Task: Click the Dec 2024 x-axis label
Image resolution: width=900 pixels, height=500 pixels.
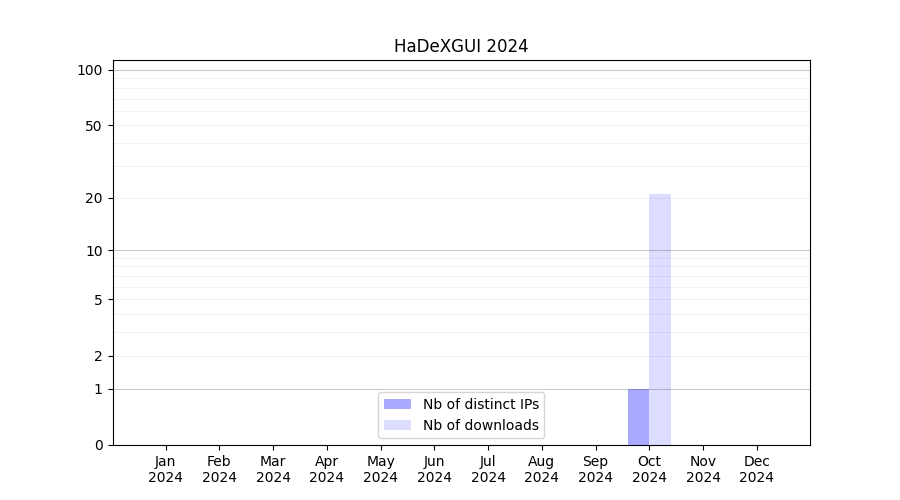Action: click(756, 469)
